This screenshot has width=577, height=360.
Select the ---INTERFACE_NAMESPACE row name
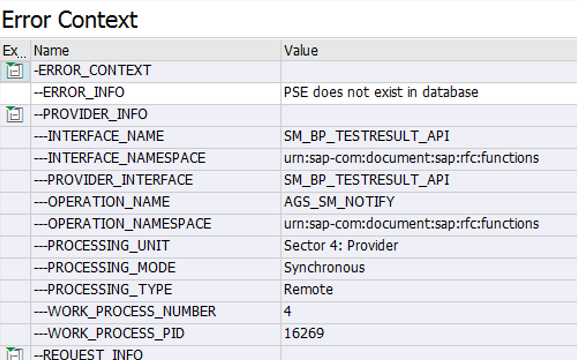[x=120, y=158]
